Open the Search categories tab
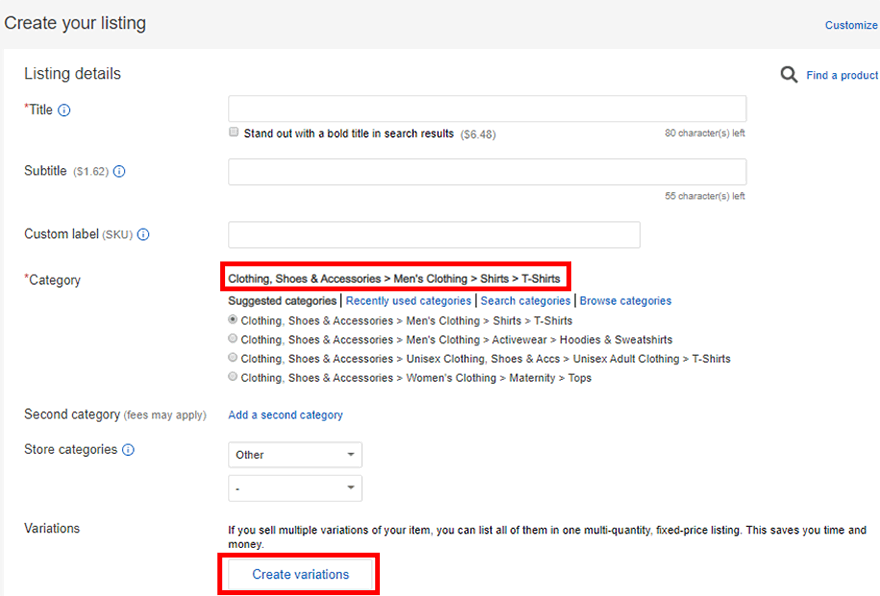Image resolution: width=880 pixels, height=596 pixels. pyautogui.click(x=525, y=301)
